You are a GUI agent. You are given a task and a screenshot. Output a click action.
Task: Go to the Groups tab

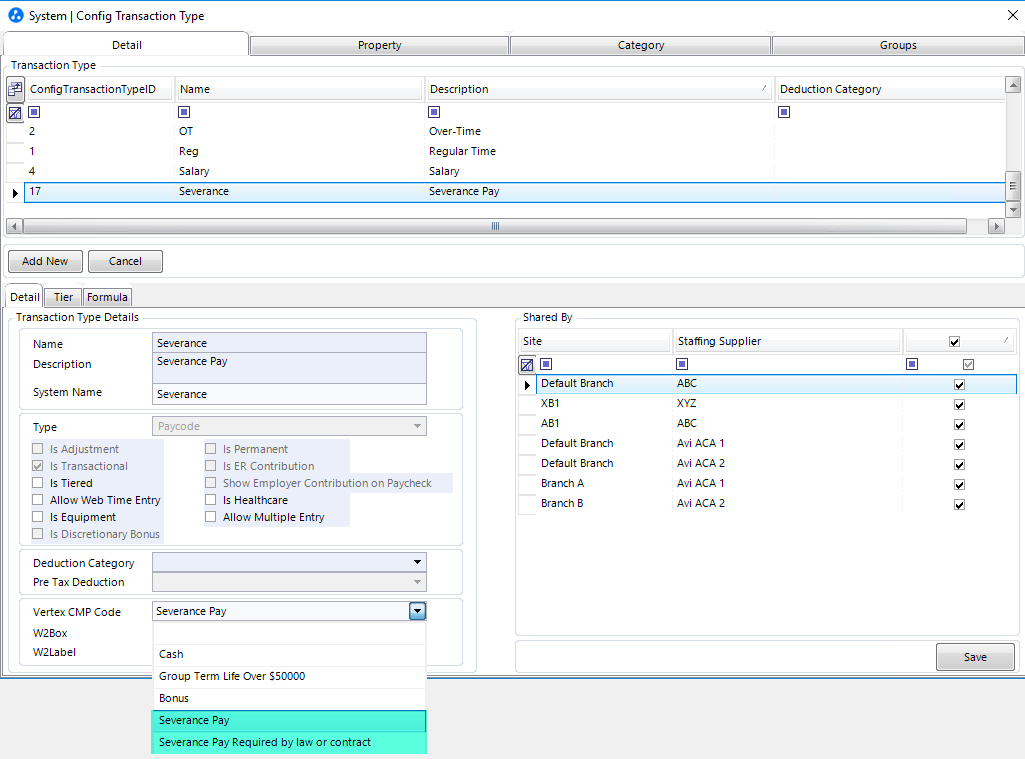[x=898, y=45]
